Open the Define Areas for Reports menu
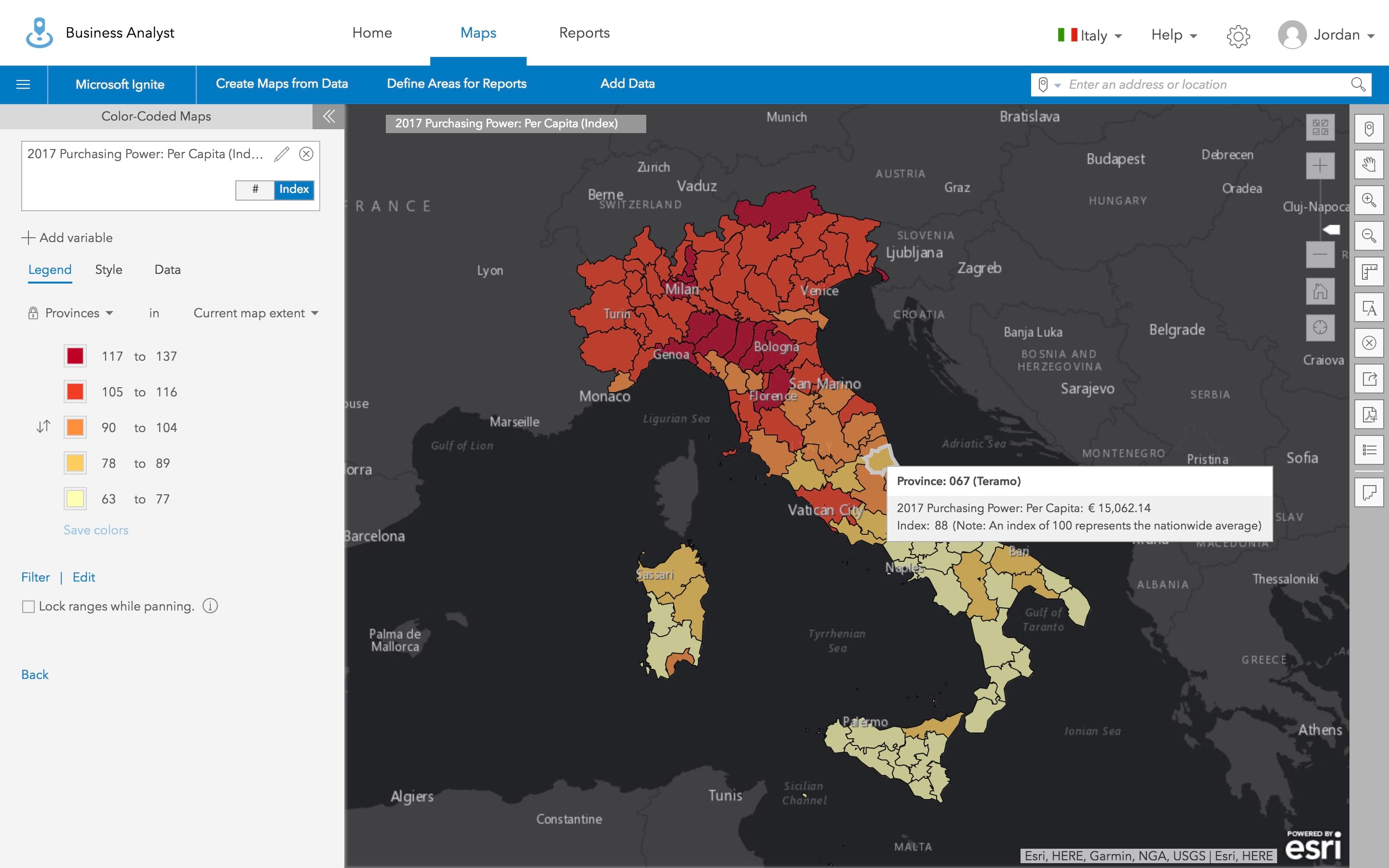This screenshot has height=868, width=1389. click(x=456, y=84)
